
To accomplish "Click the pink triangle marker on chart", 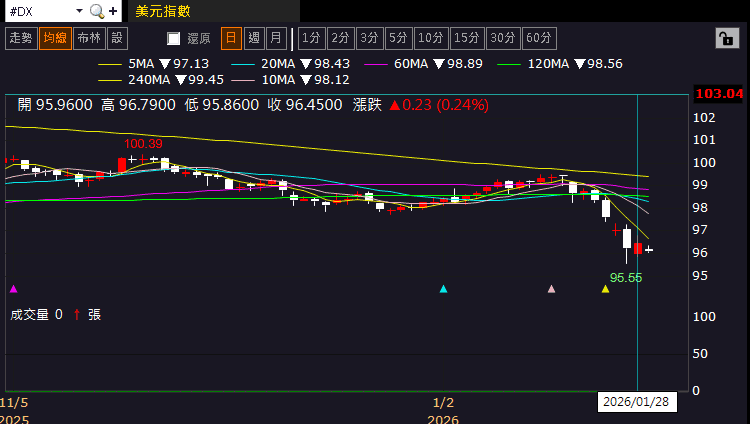I will pyautogui.click(x=551, y=289).
